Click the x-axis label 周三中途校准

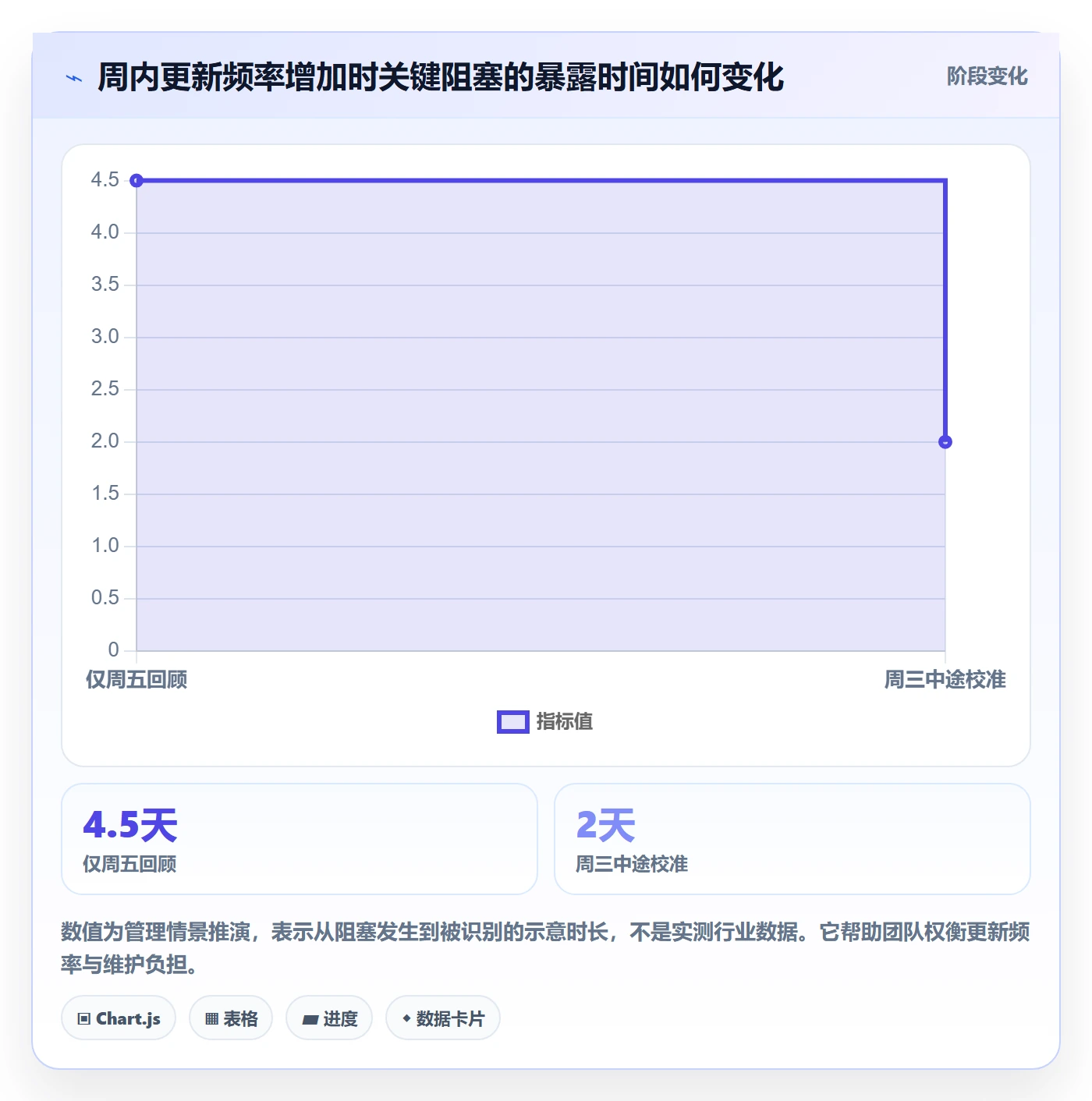pos(945,680)
